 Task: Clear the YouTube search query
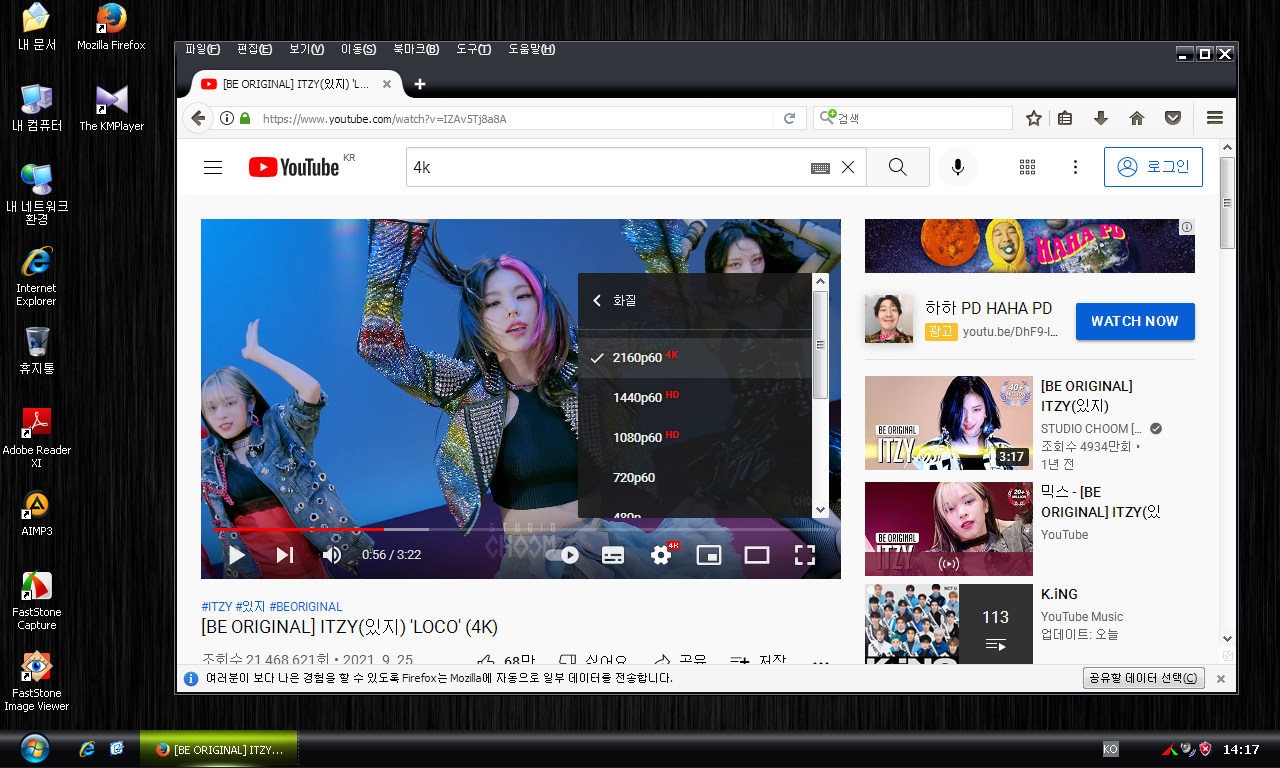point(848,167)
